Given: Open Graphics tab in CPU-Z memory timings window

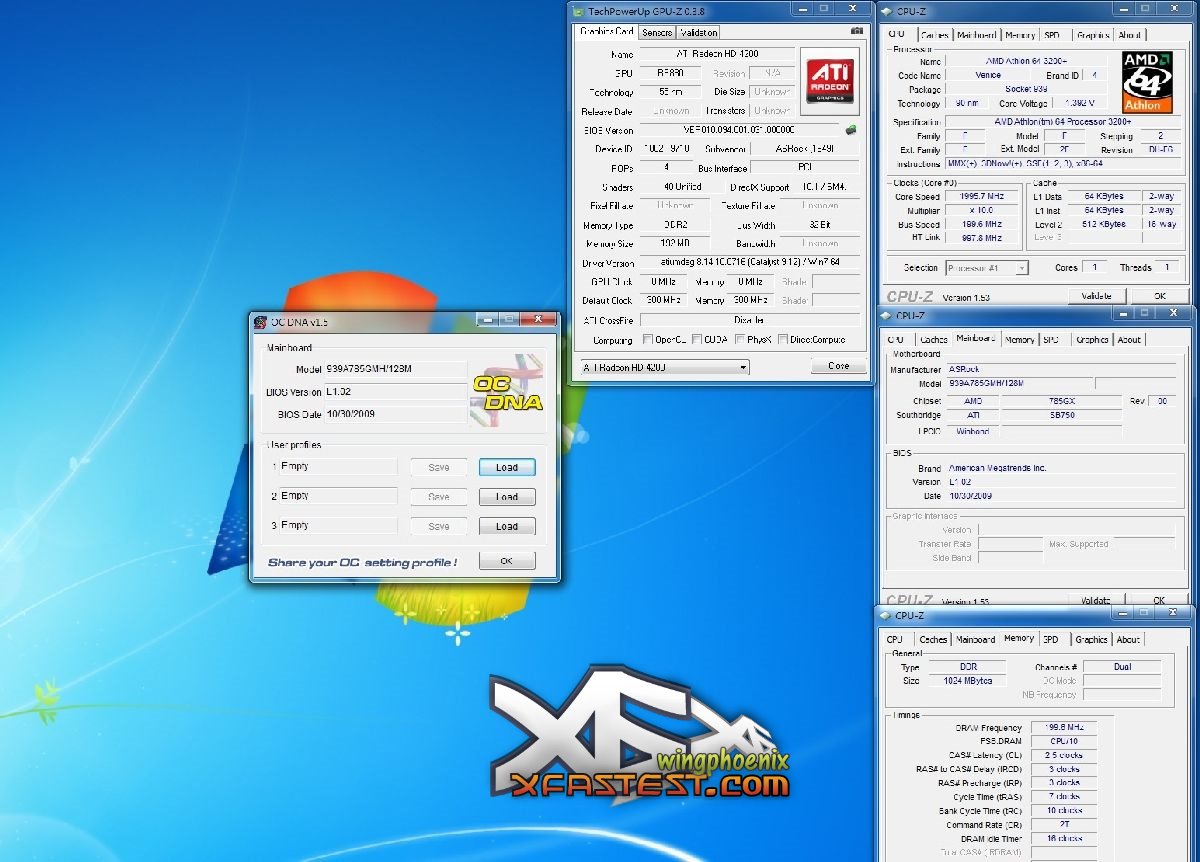Looking at the screenshot, I should [1092, 640].
